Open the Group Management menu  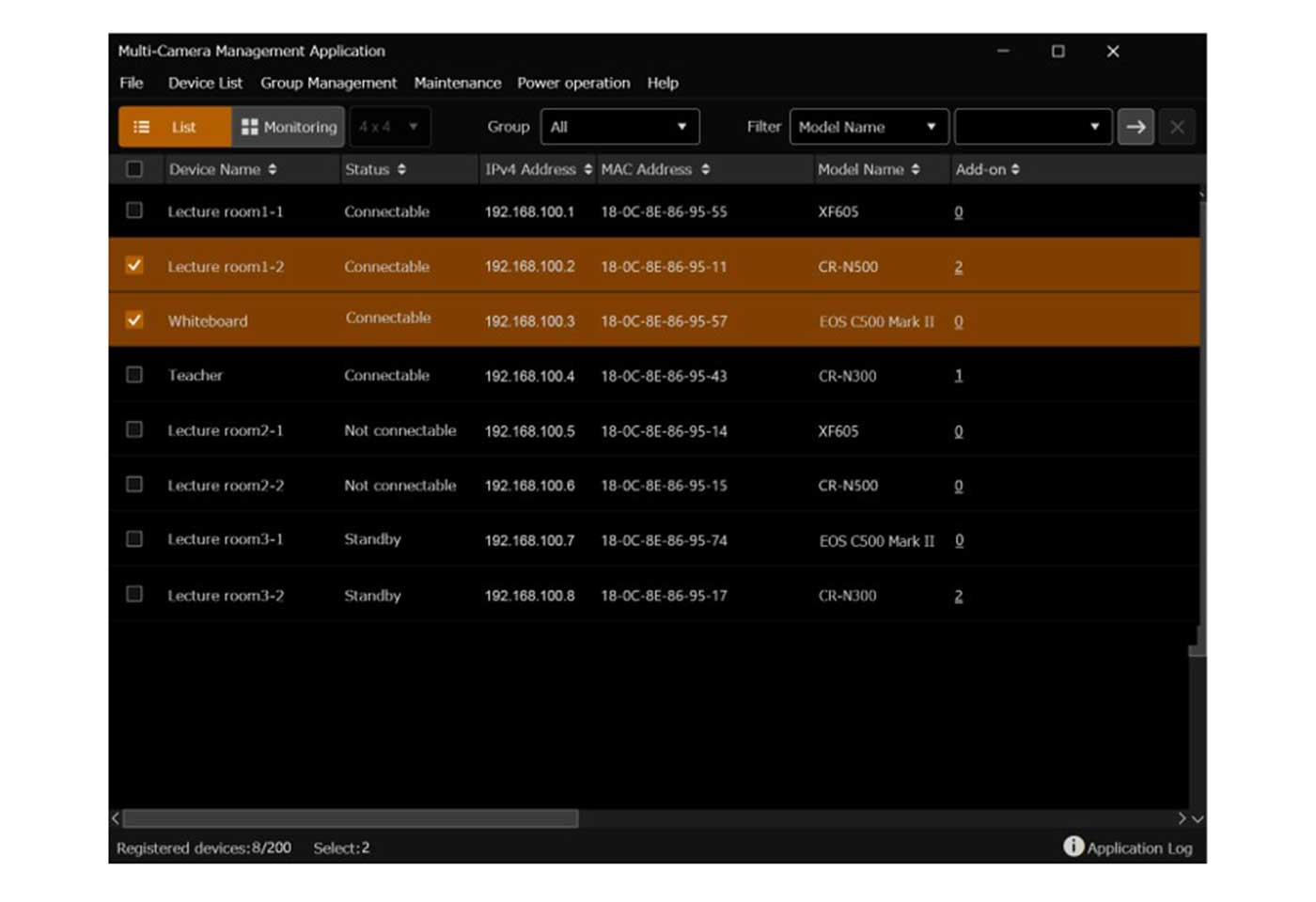point(328,83)
